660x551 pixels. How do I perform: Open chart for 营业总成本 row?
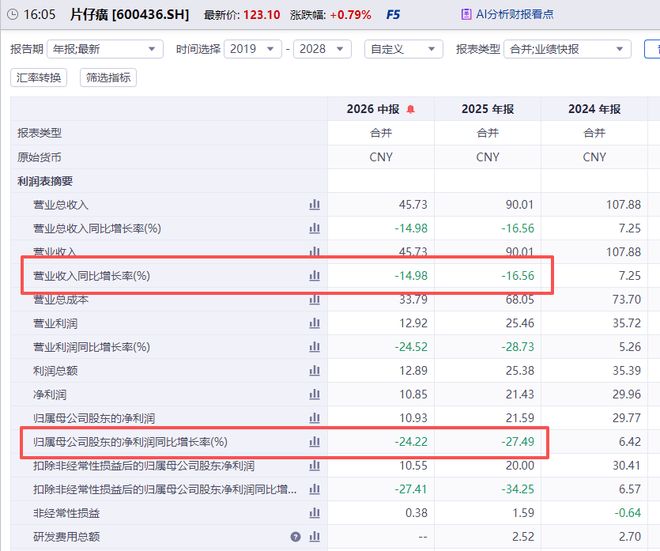point(314,299)
